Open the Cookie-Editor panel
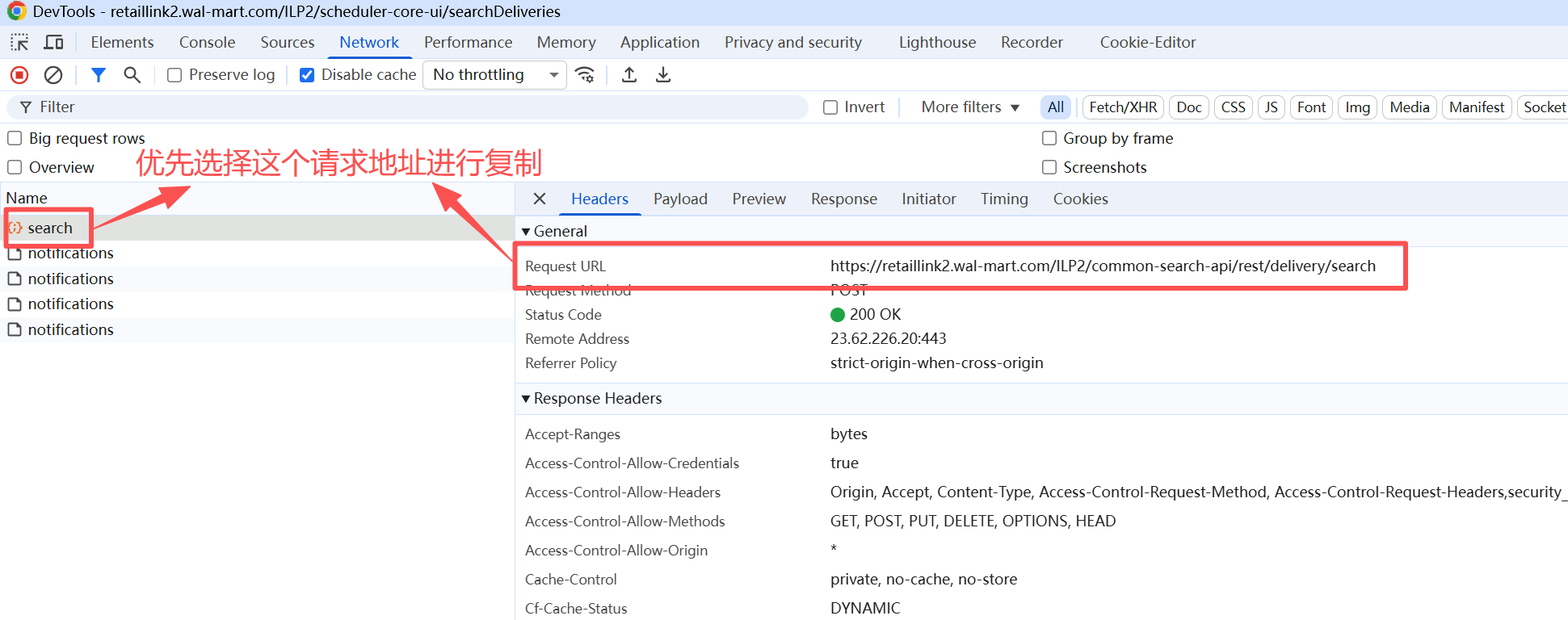This screenshot has height=620, width=1568. click(1148, 42)
